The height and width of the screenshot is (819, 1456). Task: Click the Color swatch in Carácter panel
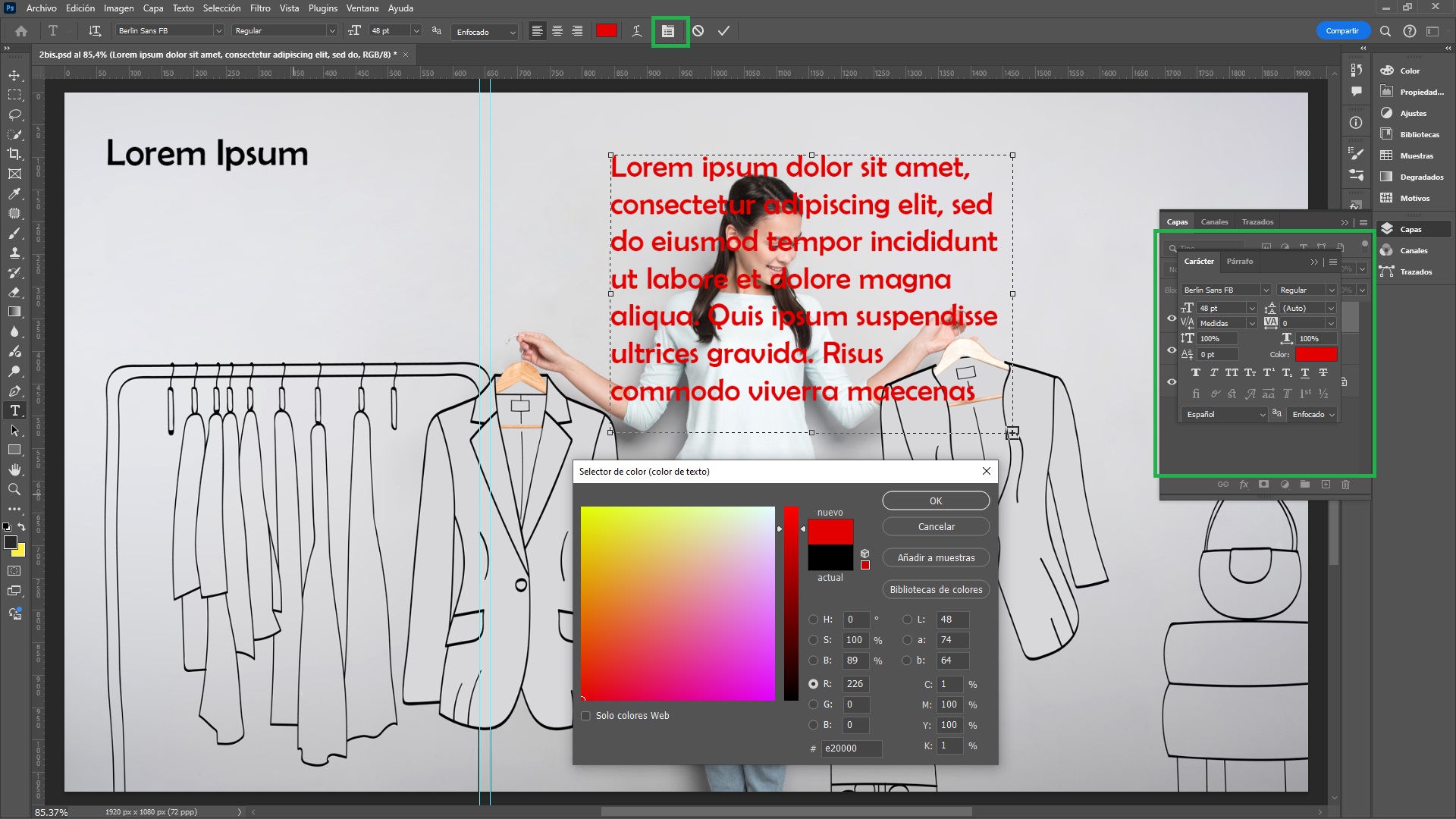(x=1316, y=354)
